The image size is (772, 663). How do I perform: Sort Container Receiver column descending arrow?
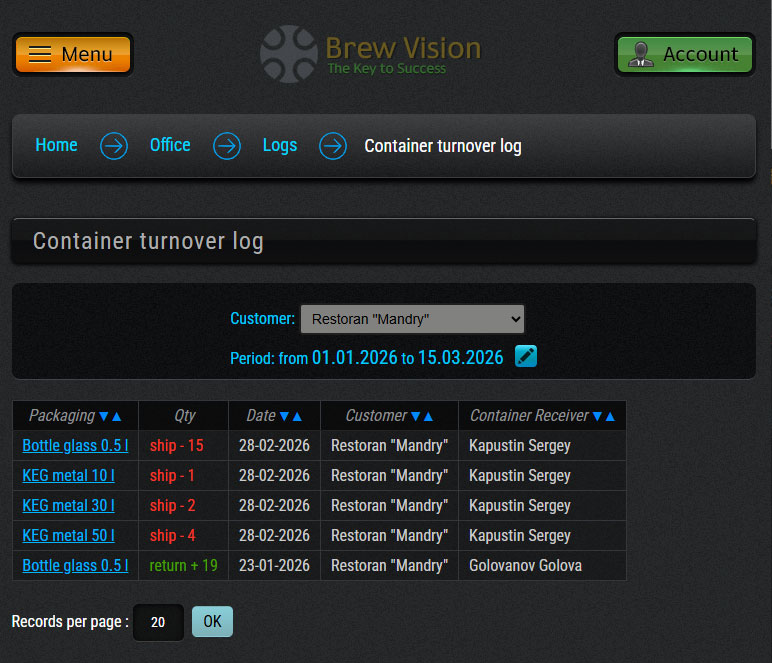pyautogui.click(x=597, y=416)
